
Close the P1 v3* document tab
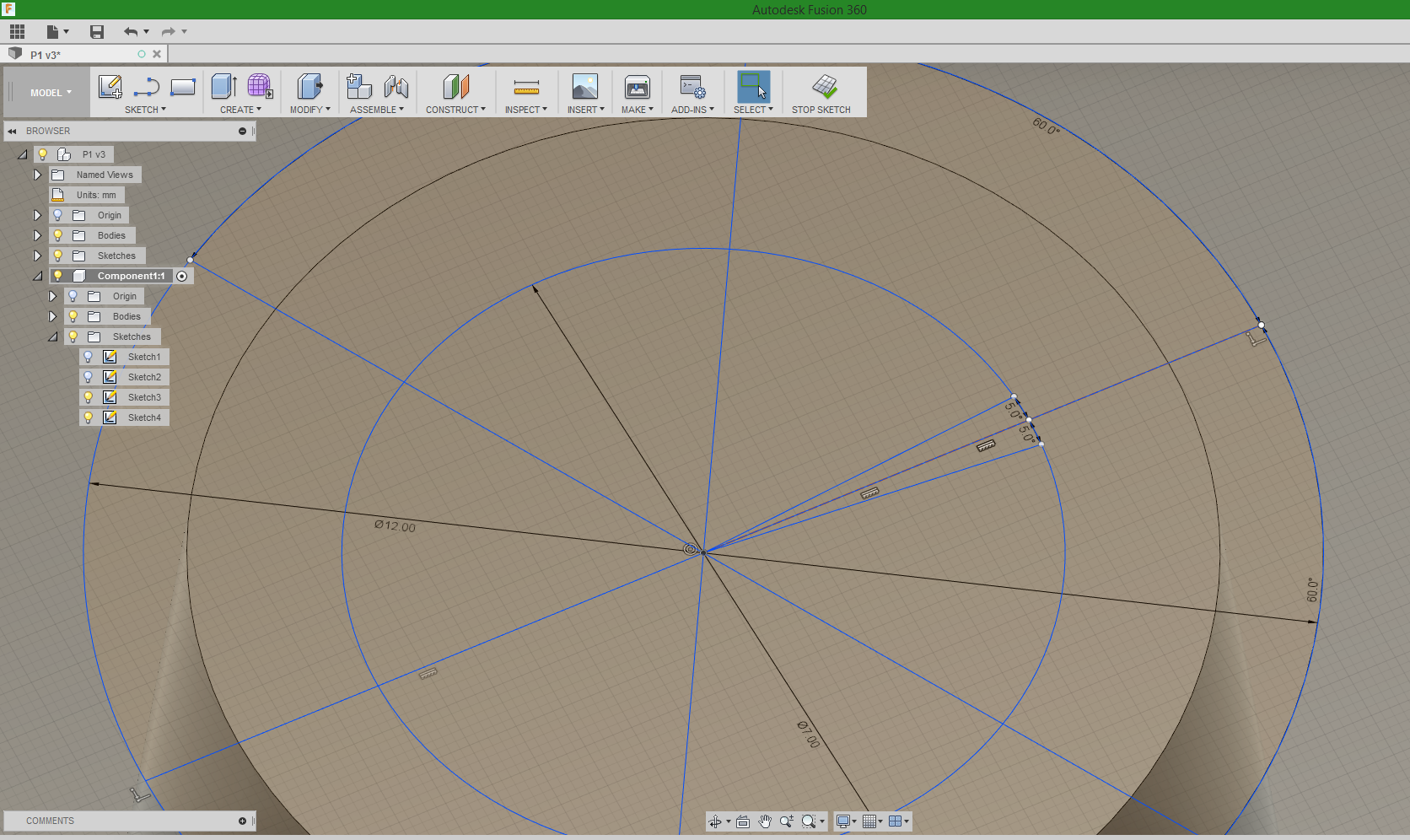coord(157,54)
